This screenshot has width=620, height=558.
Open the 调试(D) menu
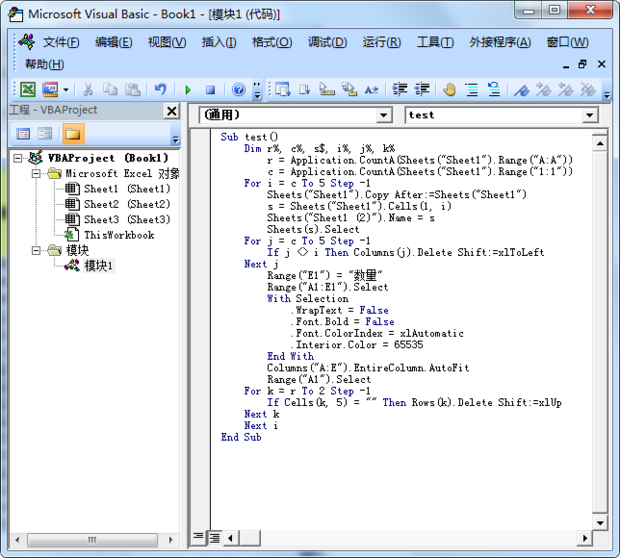tap(327, 42)
